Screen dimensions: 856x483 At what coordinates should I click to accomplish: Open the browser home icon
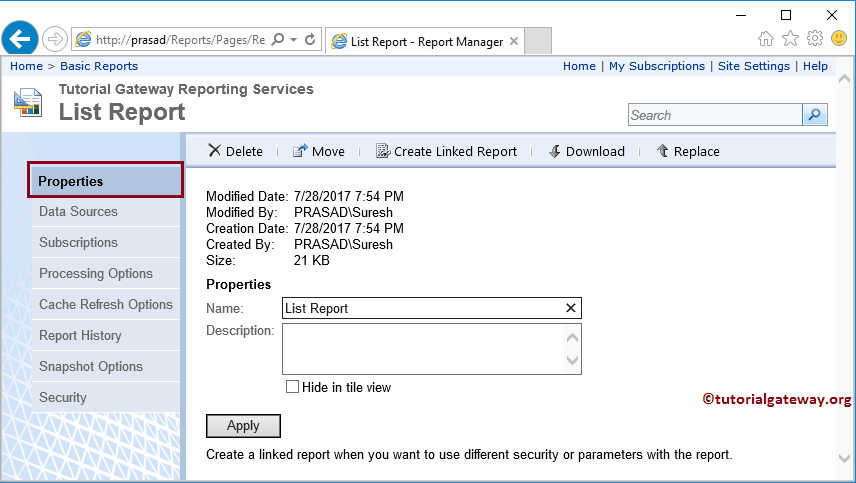766,39
